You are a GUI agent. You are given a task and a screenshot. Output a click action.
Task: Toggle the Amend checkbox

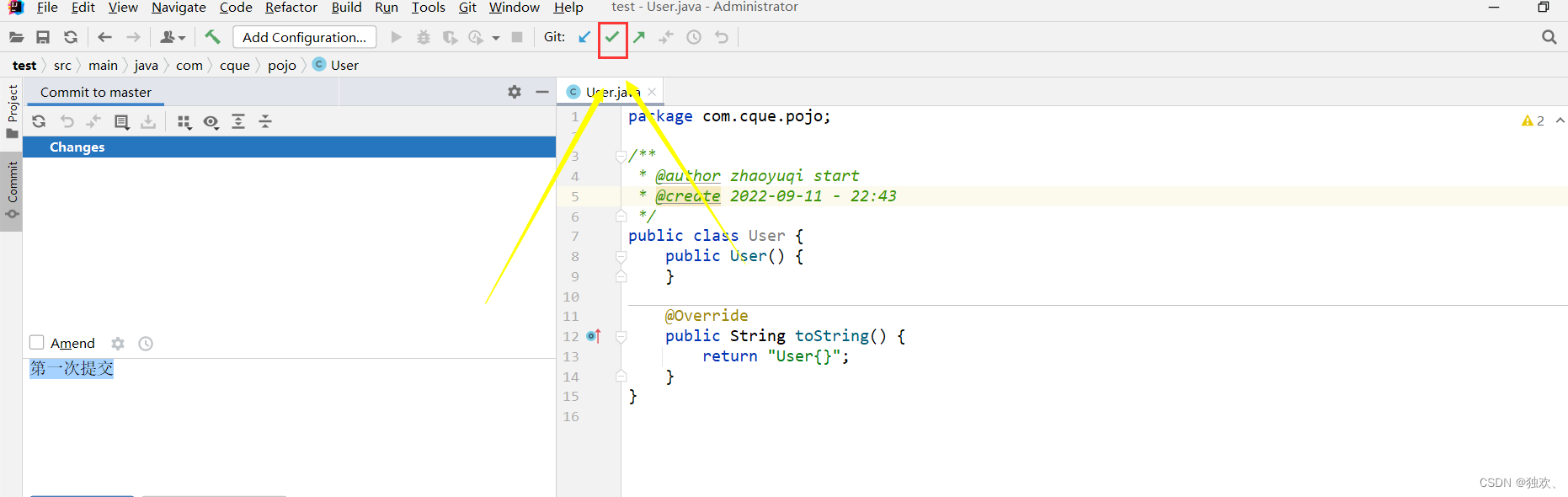pos(36,343)
